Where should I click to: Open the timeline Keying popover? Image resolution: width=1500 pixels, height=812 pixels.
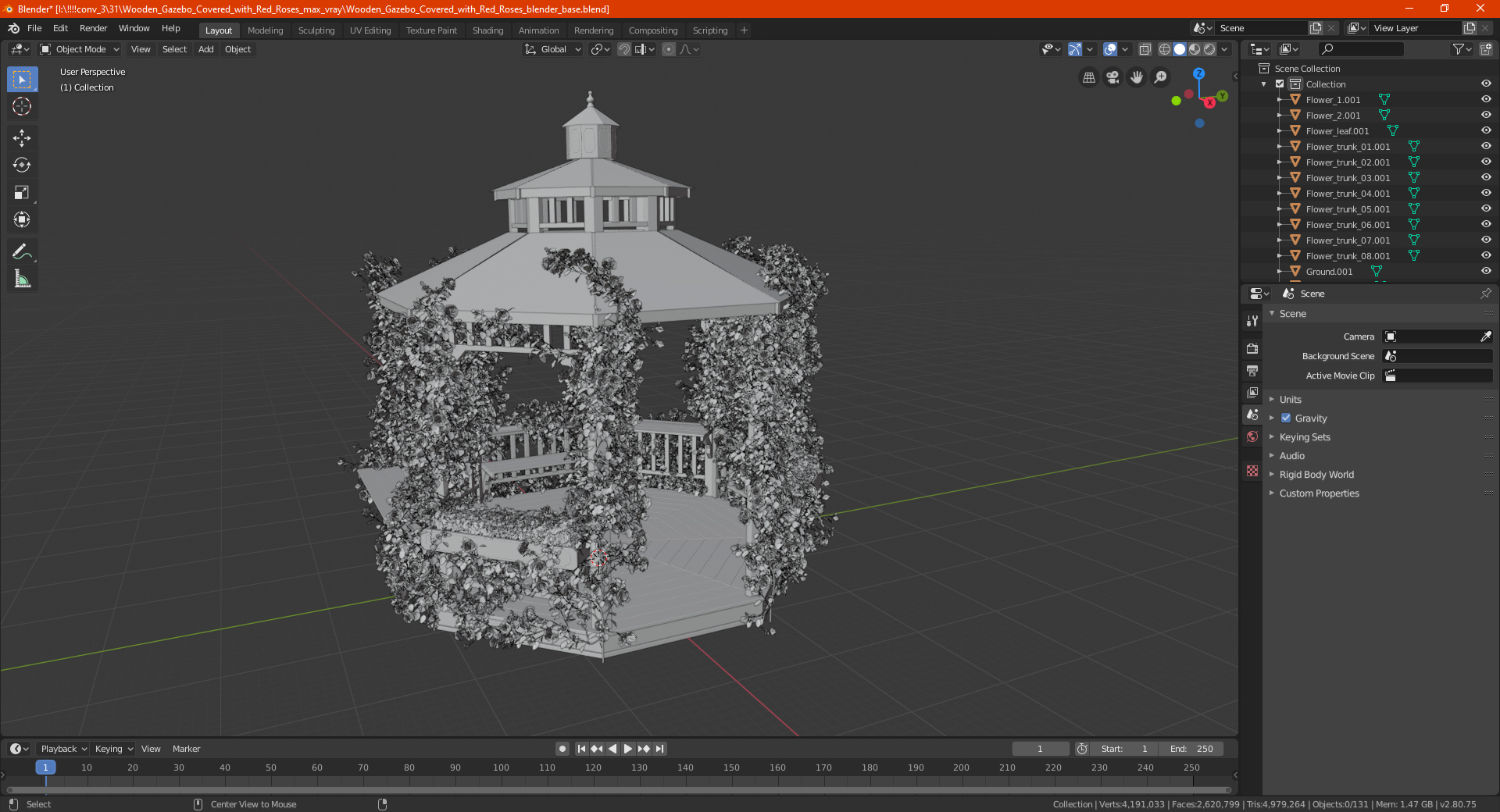pyautogui.click(x=113, y=749)
